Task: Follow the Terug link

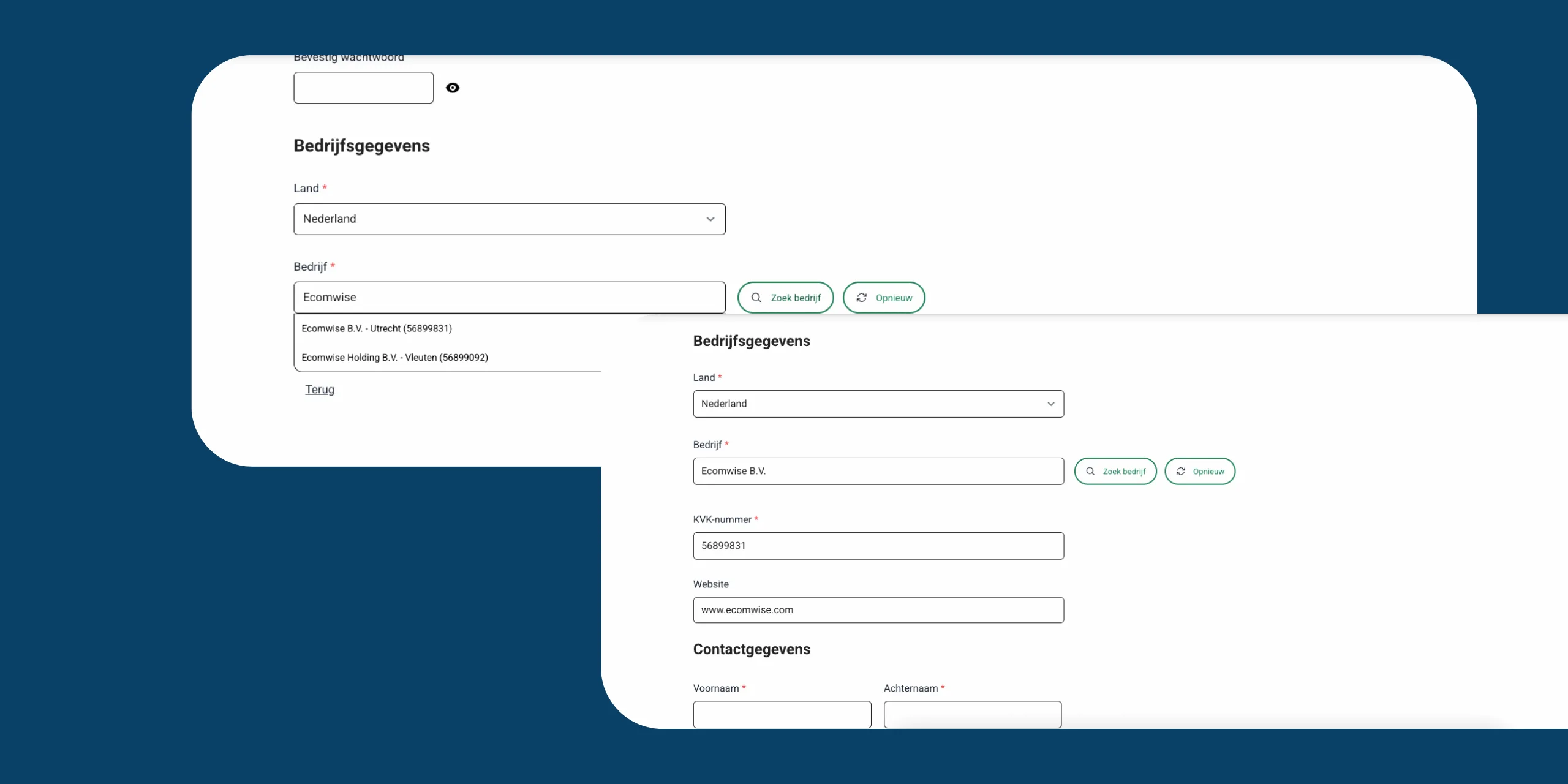Action: coord(320,390)
